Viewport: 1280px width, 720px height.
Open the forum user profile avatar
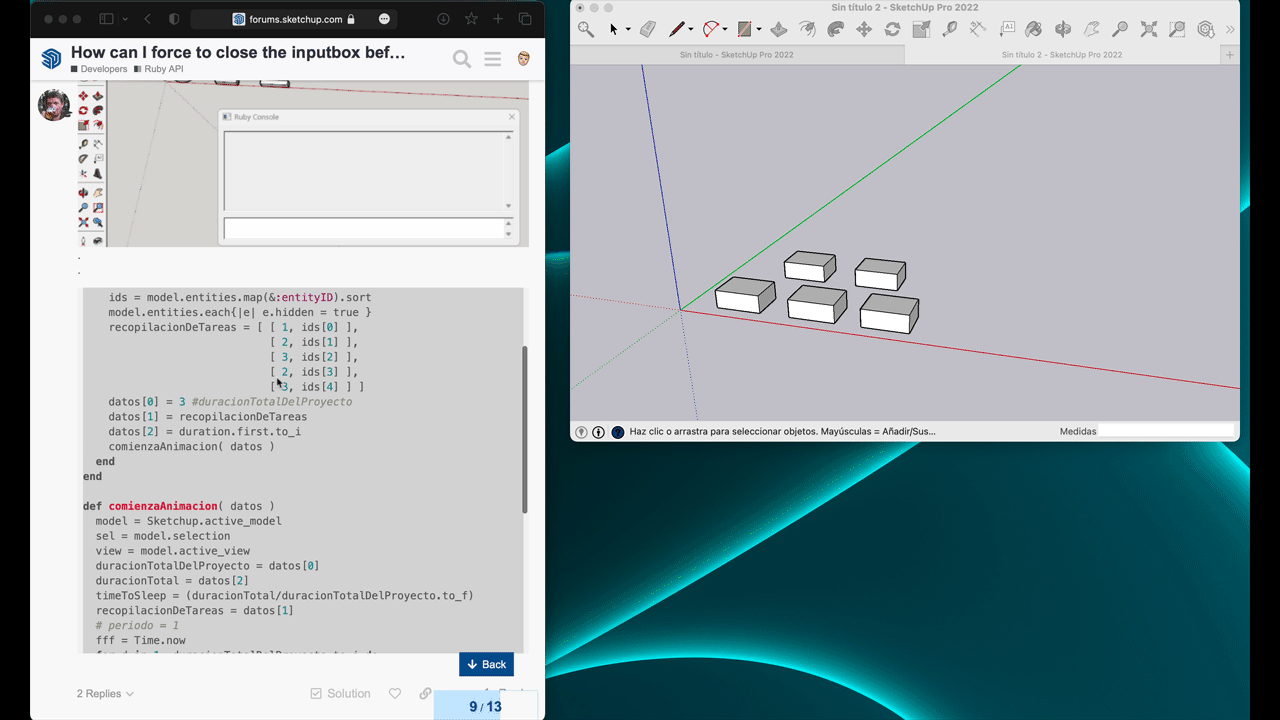[523, 59]
